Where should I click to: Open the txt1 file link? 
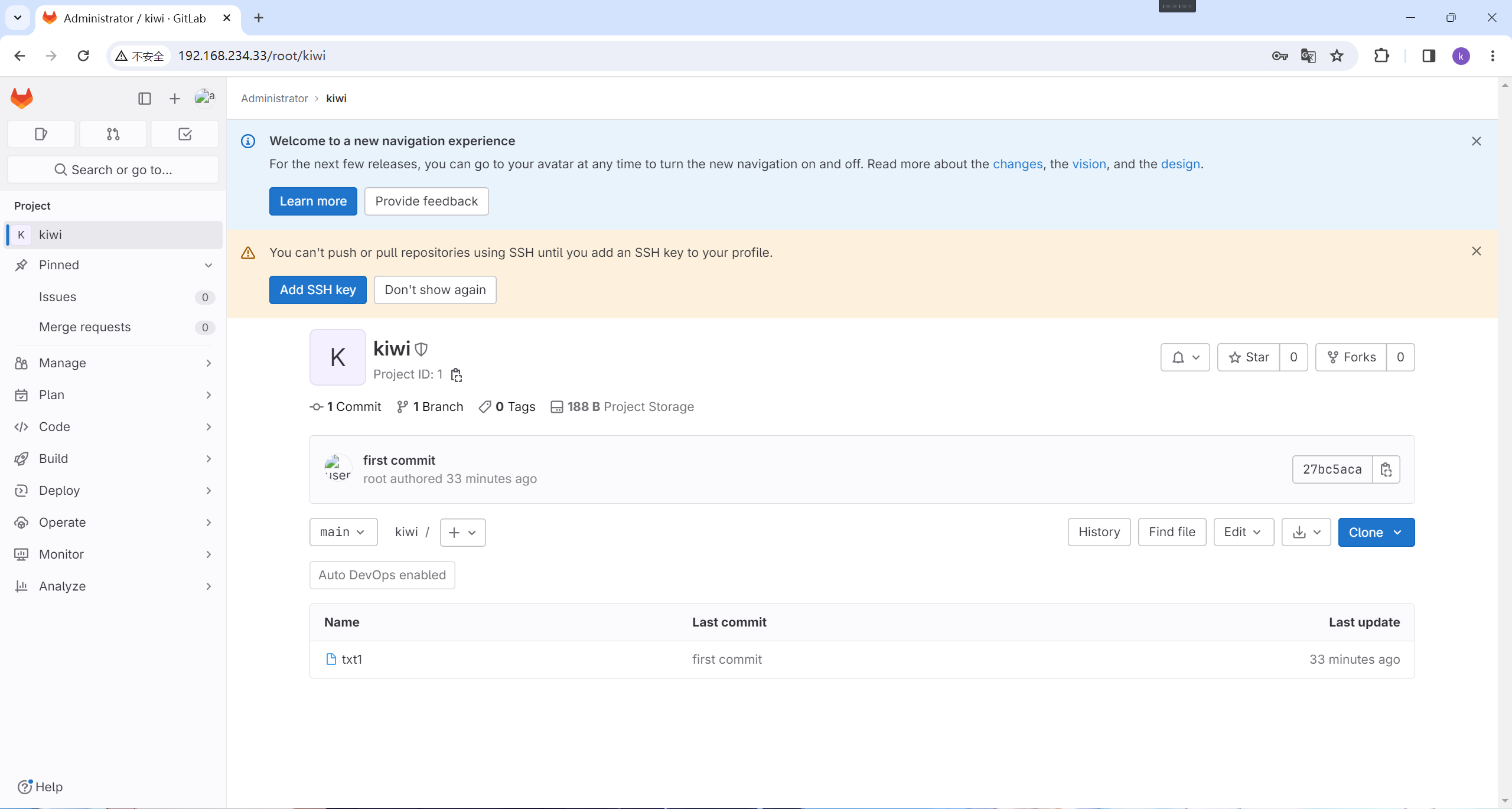point(351,659)
